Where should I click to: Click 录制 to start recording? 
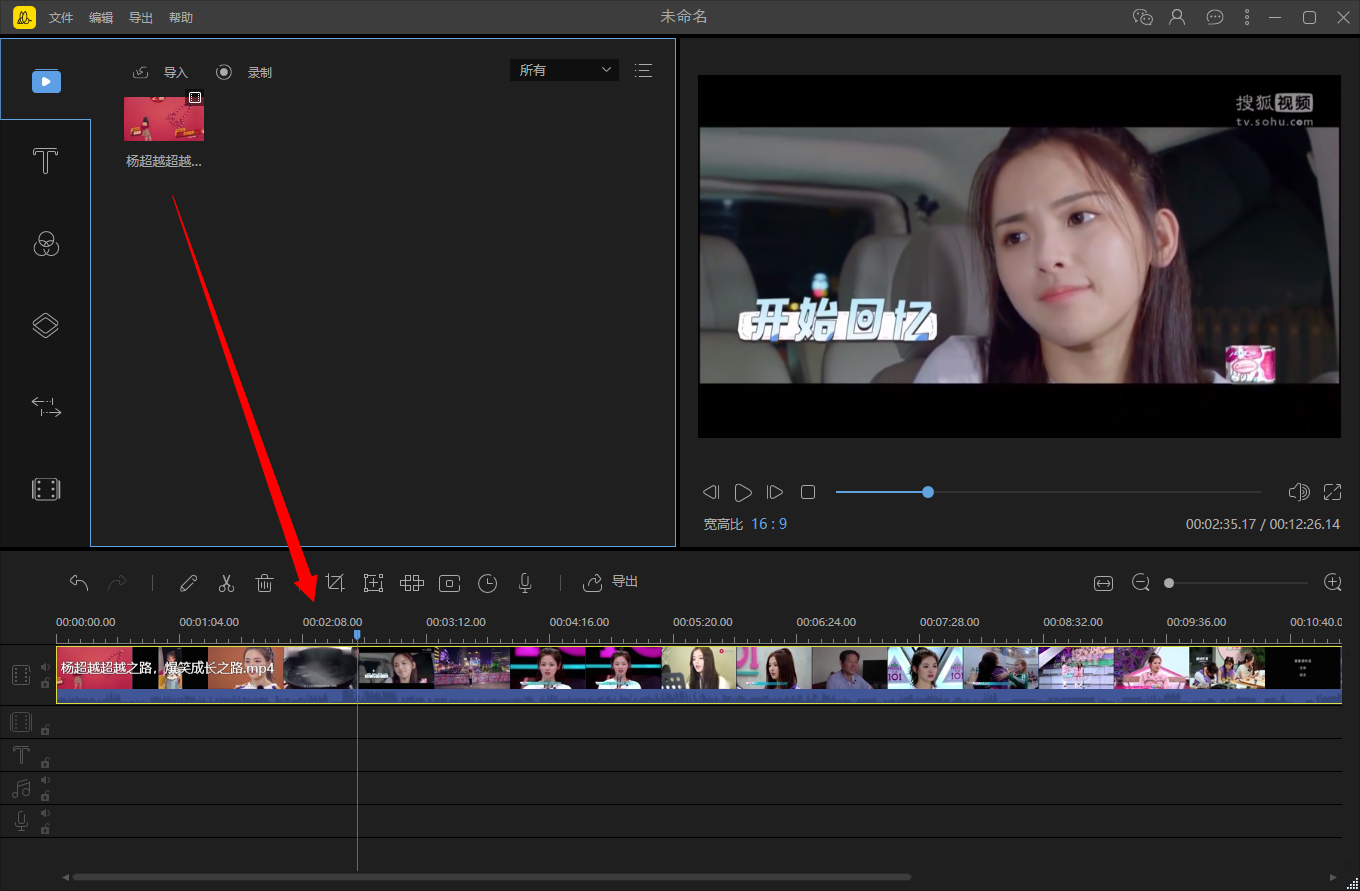244,72
